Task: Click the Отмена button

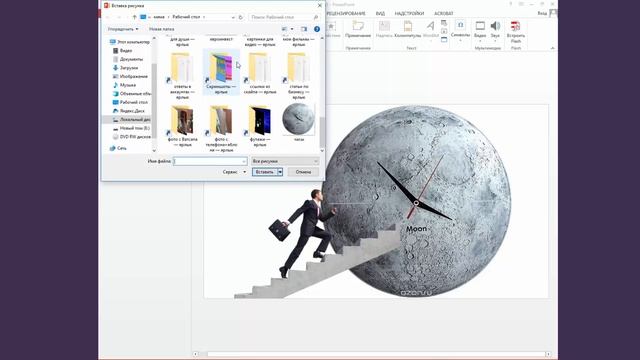Action: (303, 172)
